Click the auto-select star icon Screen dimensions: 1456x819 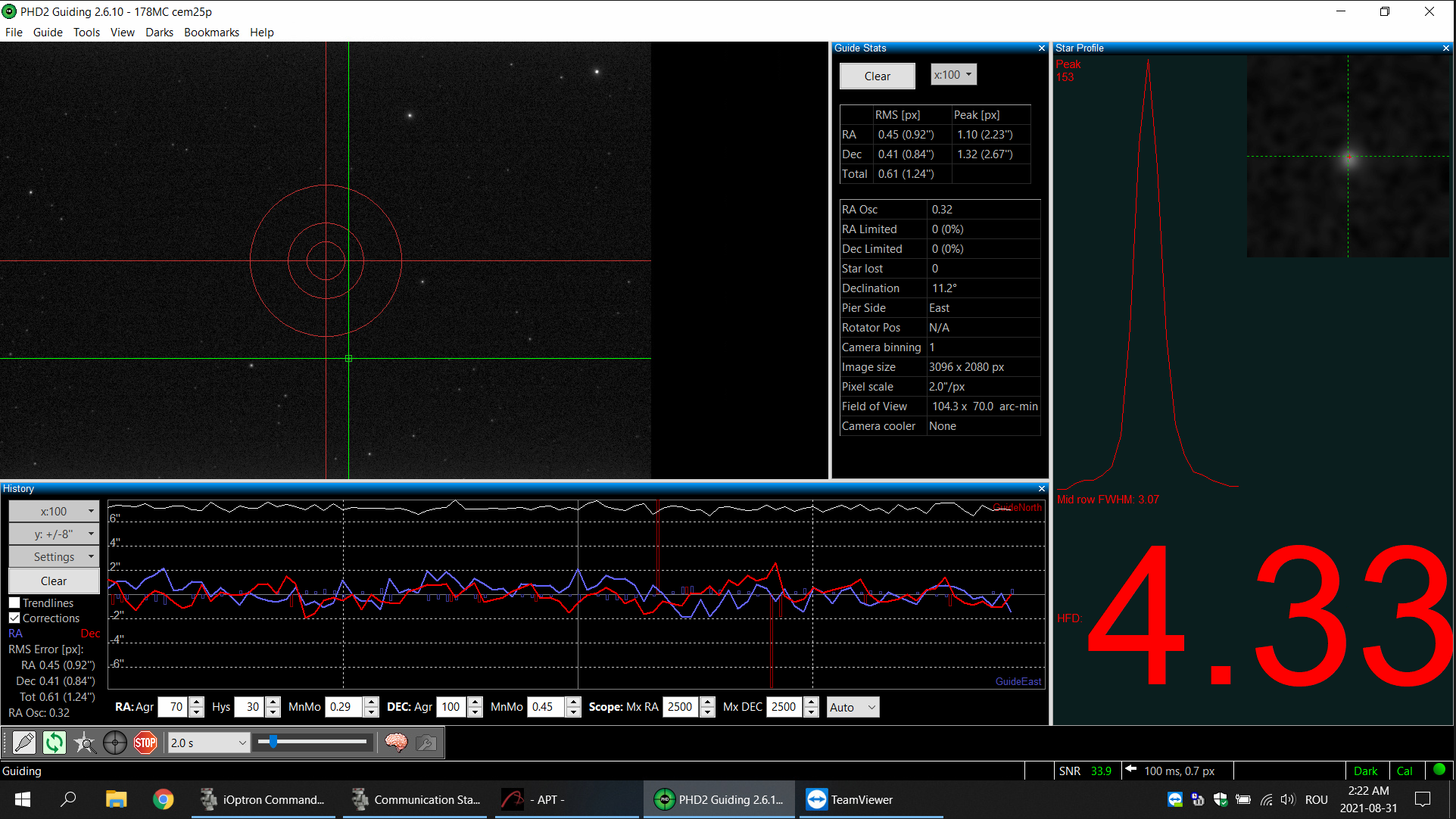pos(85,743)
